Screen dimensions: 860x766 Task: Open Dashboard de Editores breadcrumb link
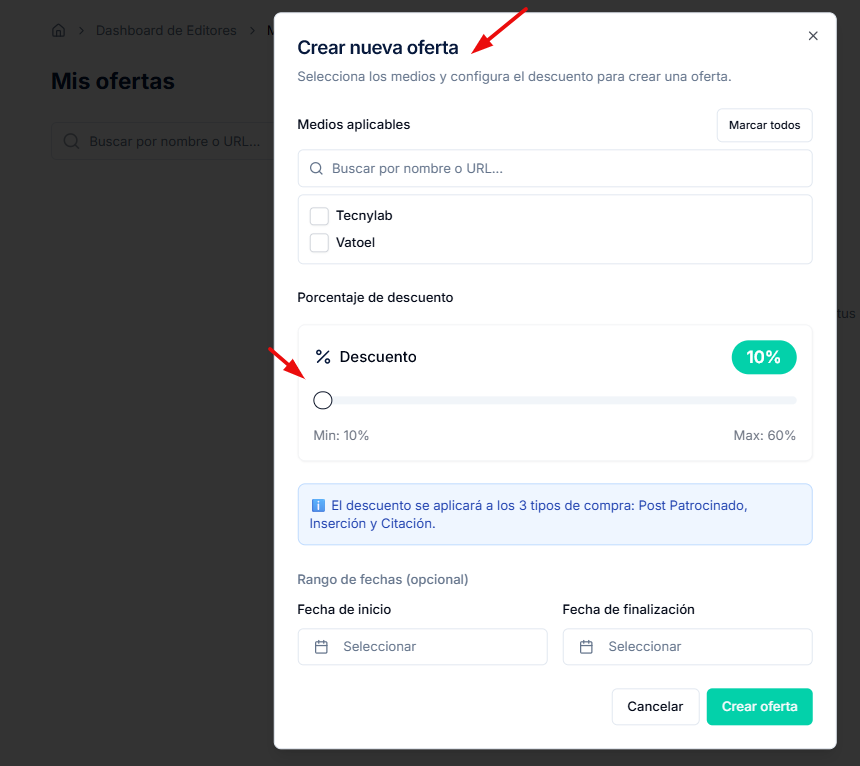click(x=166, y=31)
